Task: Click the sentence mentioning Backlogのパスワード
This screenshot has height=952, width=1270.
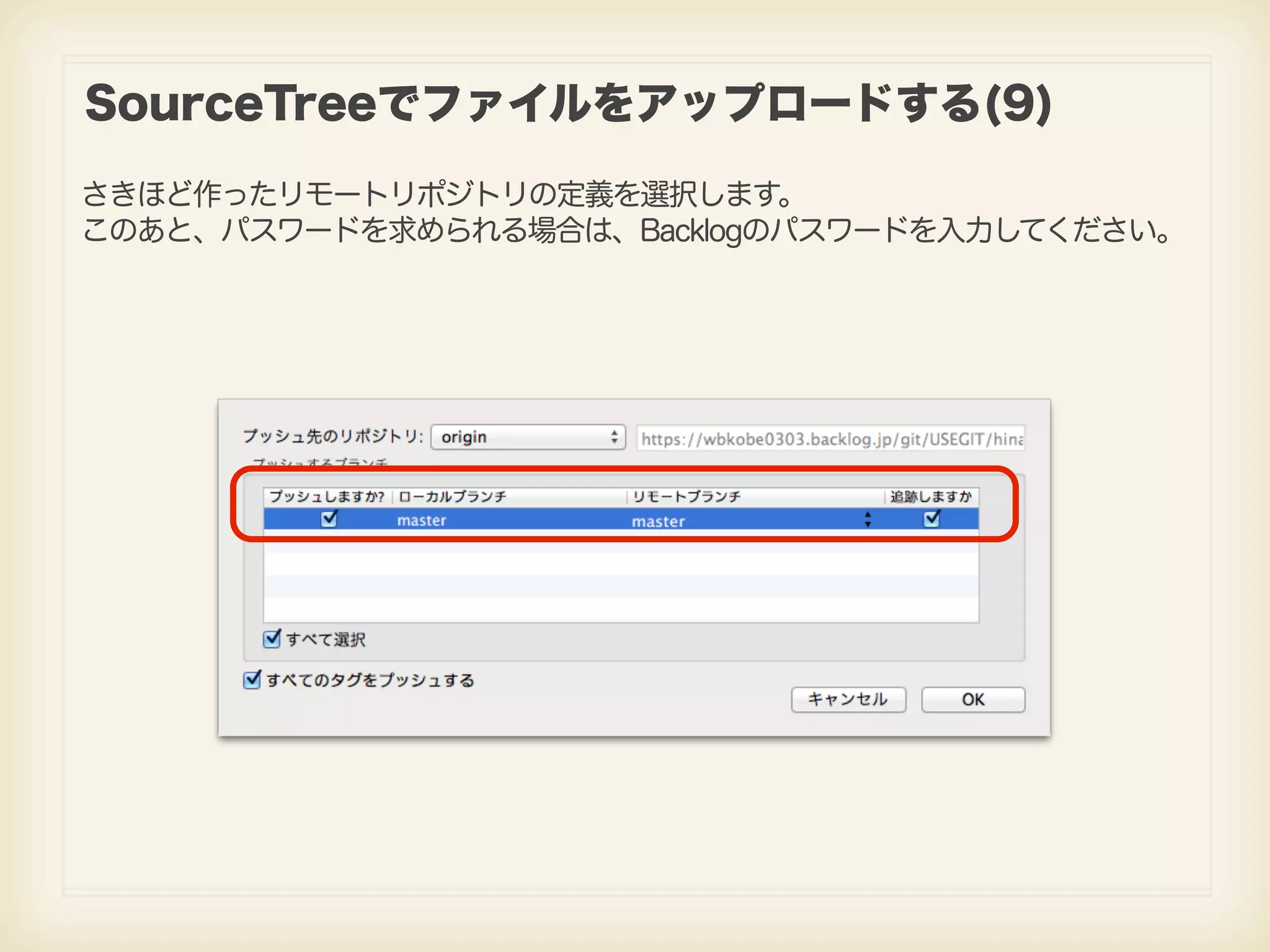Action: click(x=626, y=231)
